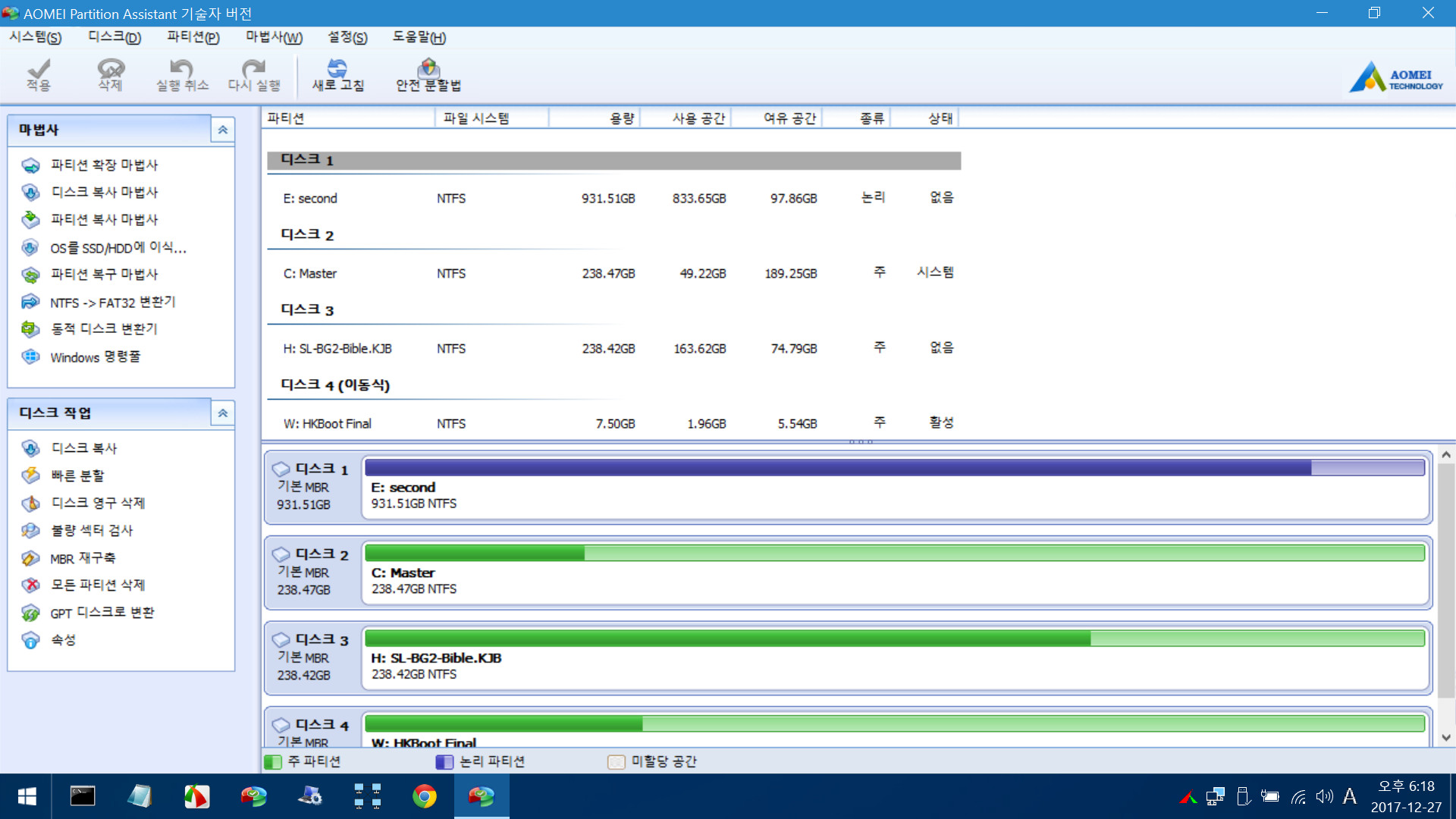1456x819 pixels.
Task: Click H: SL-BG2-Bible.KJB usage bar
Action: pos(895,639)
